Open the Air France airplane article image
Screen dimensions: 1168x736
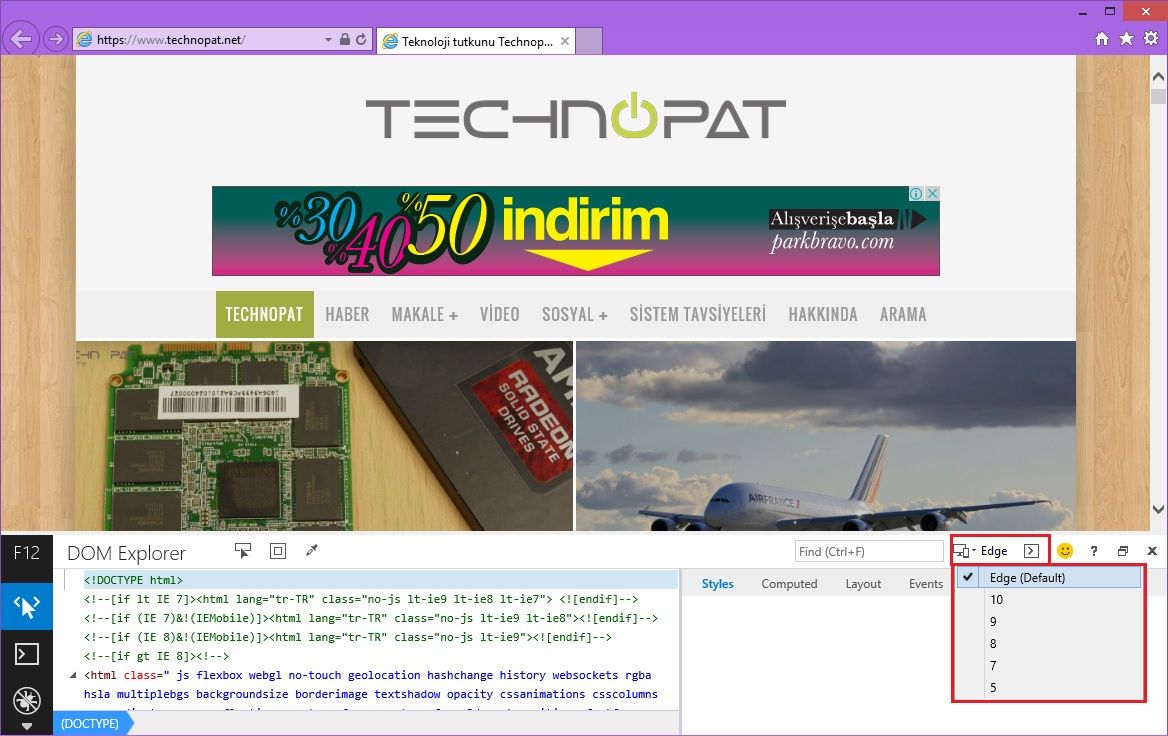826,436
